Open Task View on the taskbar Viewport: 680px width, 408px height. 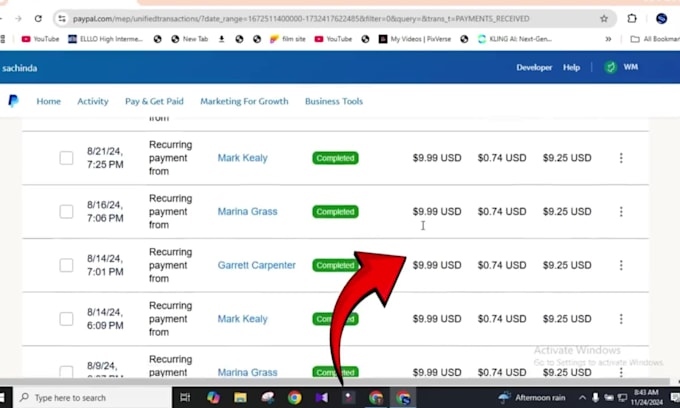pyautogui.click(x=185, y=398)
